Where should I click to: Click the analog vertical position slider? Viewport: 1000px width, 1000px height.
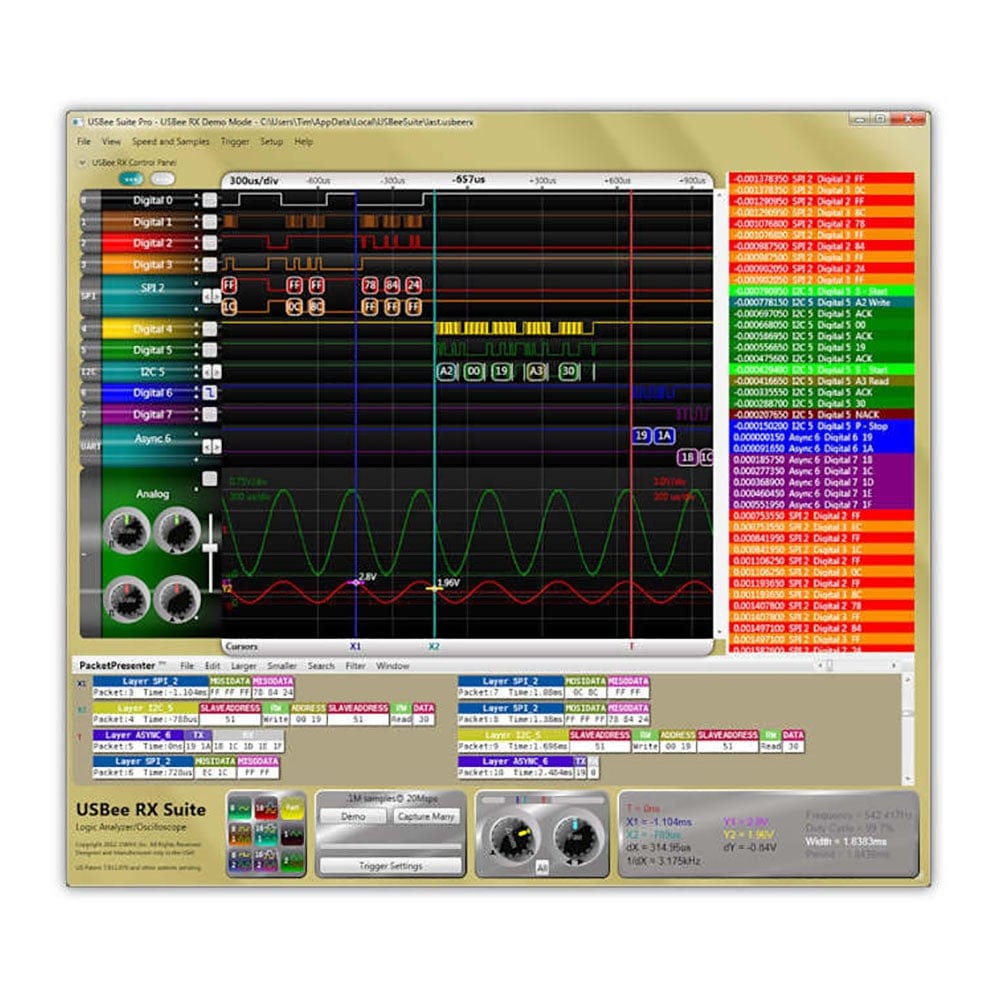pos(210,548)
